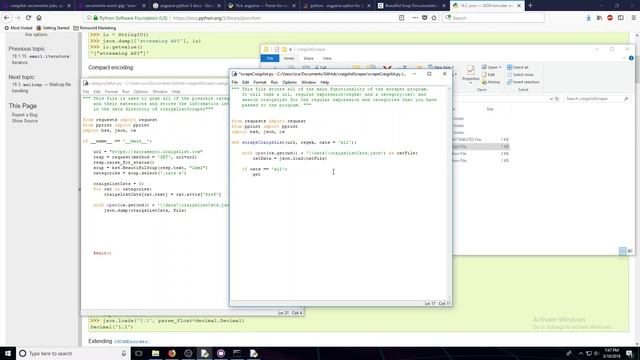Switch to the Beautiful Soup Documentation tab
Viewport: 640px width, 360px height.
(x=411, y=6)
